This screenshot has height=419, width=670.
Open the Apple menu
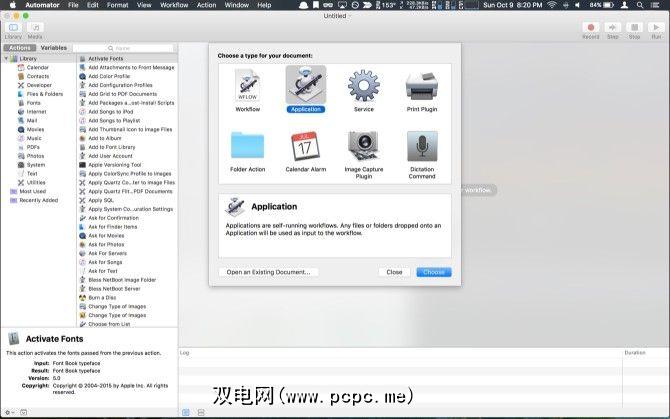point(12,5)
